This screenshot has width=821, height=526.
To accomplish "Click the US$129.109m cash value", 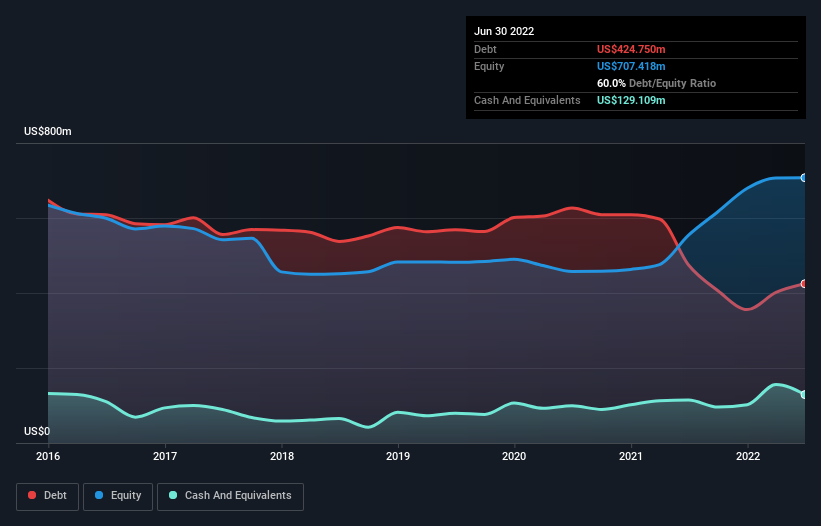I will (x=631, y=100).
